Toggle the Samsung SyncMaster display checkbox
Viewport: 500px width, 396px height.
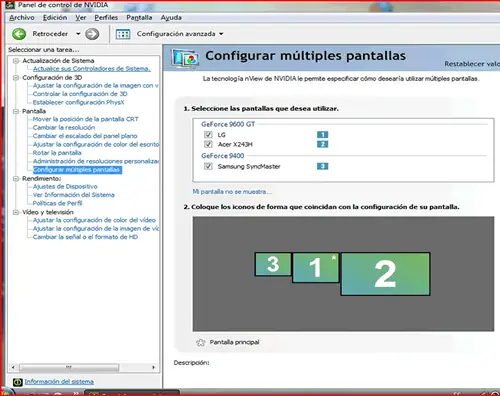click(x=208, y=166)
